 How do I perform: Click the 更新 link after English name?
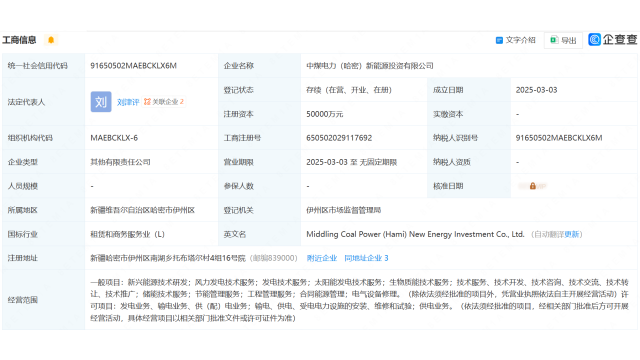pos(571,234)
